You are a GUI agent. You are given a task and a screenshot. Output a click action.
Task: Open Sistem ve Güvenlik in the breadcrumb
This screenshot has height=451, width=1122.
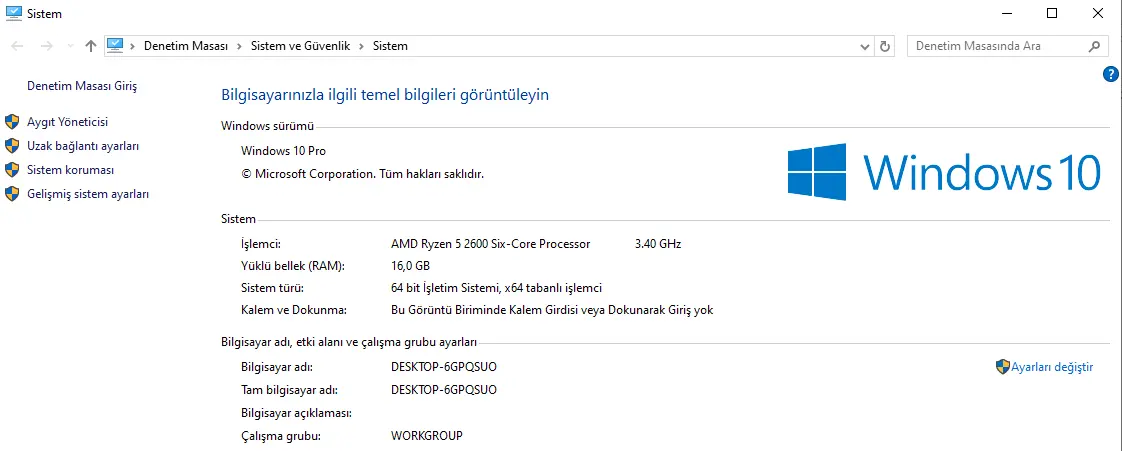[300, 46]
